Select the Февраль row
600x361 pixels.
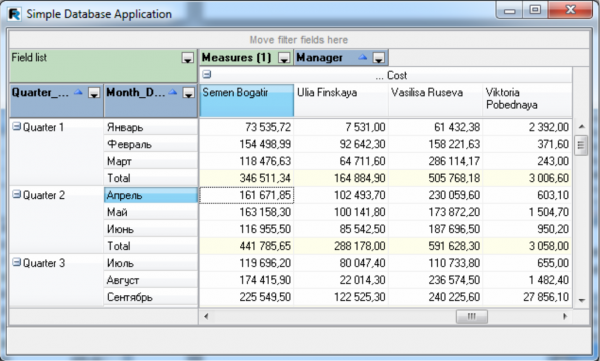click(x=151, y=144)
